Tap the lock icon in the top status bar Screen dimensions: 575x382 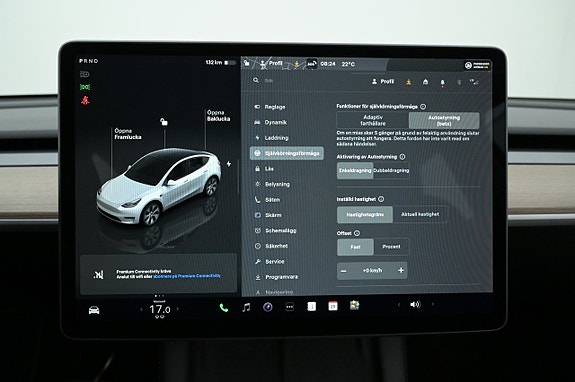click(247, 63)
